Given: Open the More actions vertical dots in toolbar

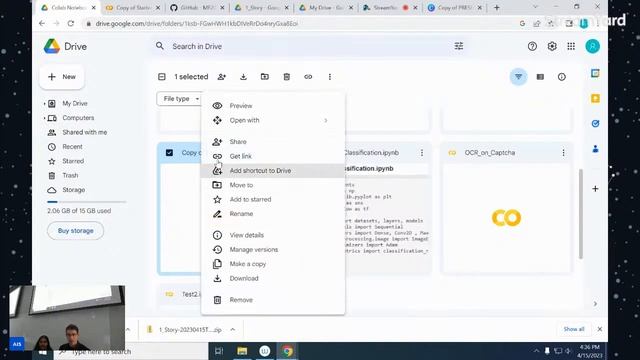Looking at the screenshot, I should pos(330,77).
